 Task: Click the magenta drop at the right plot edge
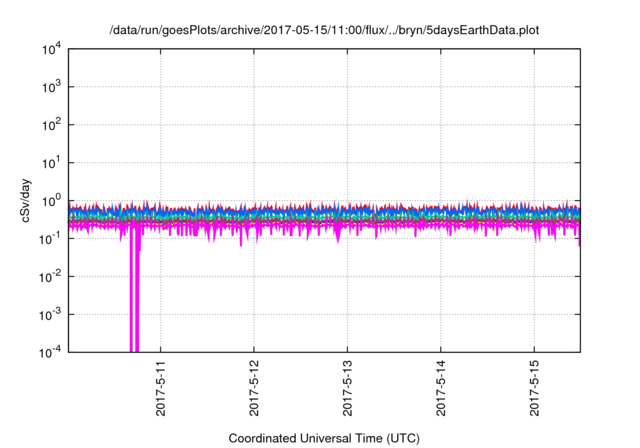579,238
